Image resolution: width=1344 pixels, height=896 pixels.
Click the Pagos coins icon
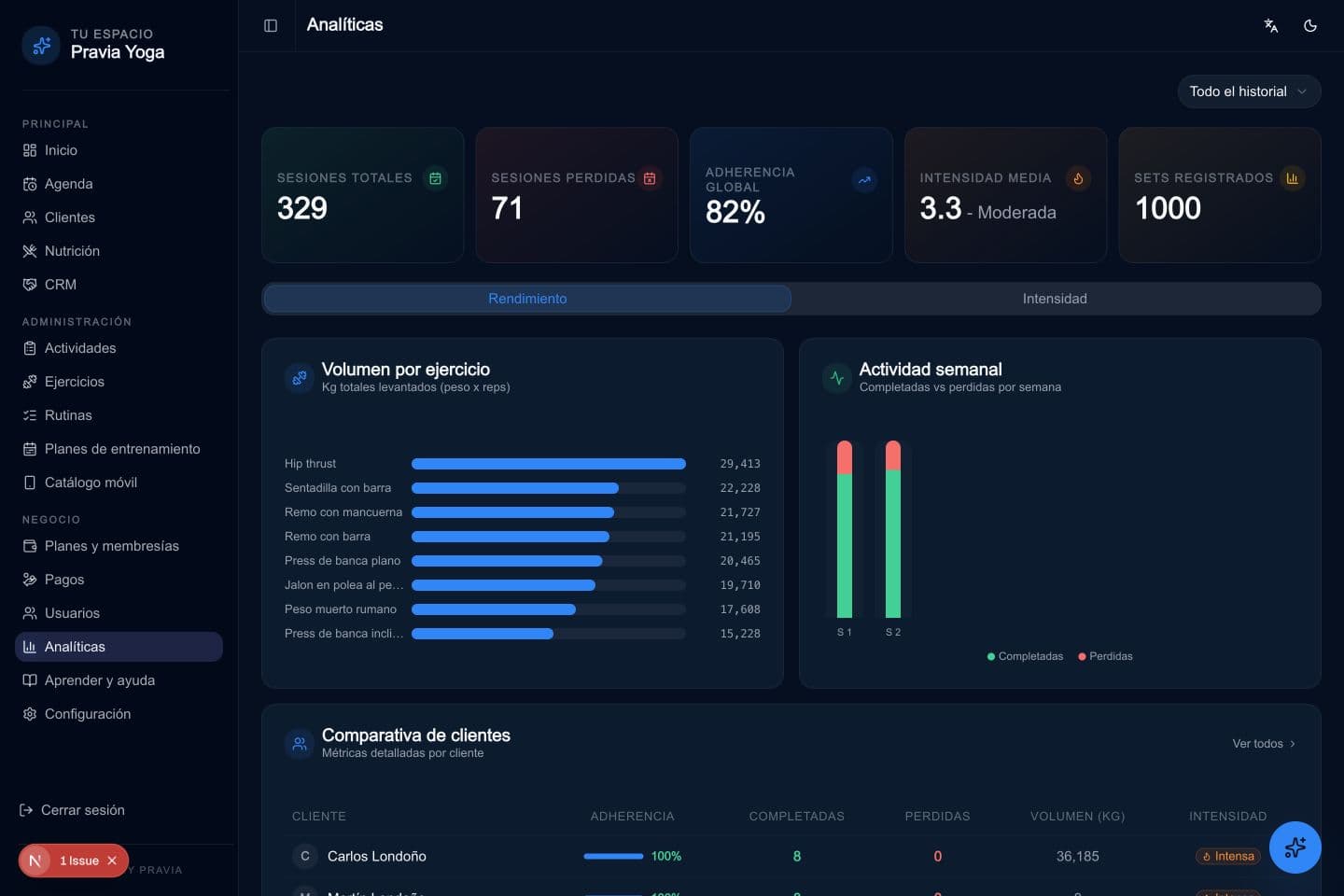click(30, 580)
